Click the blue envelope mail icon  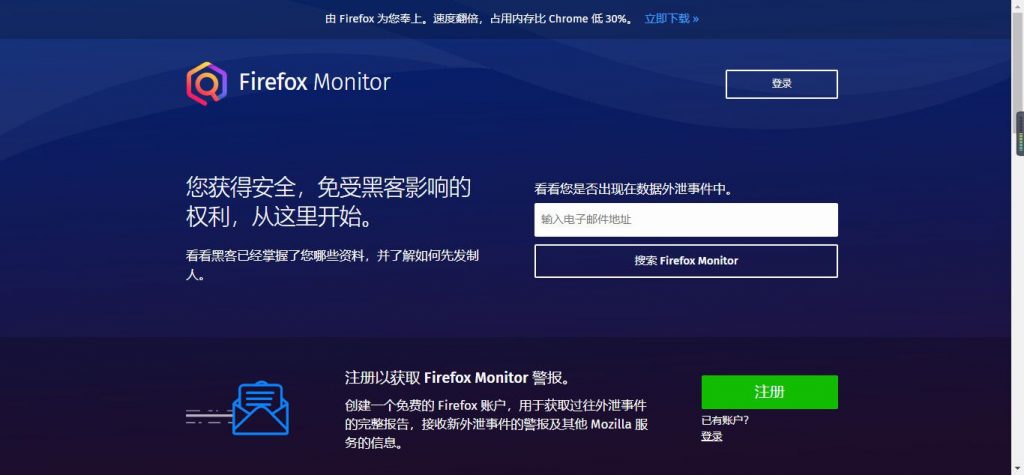[x=261, y=408]
